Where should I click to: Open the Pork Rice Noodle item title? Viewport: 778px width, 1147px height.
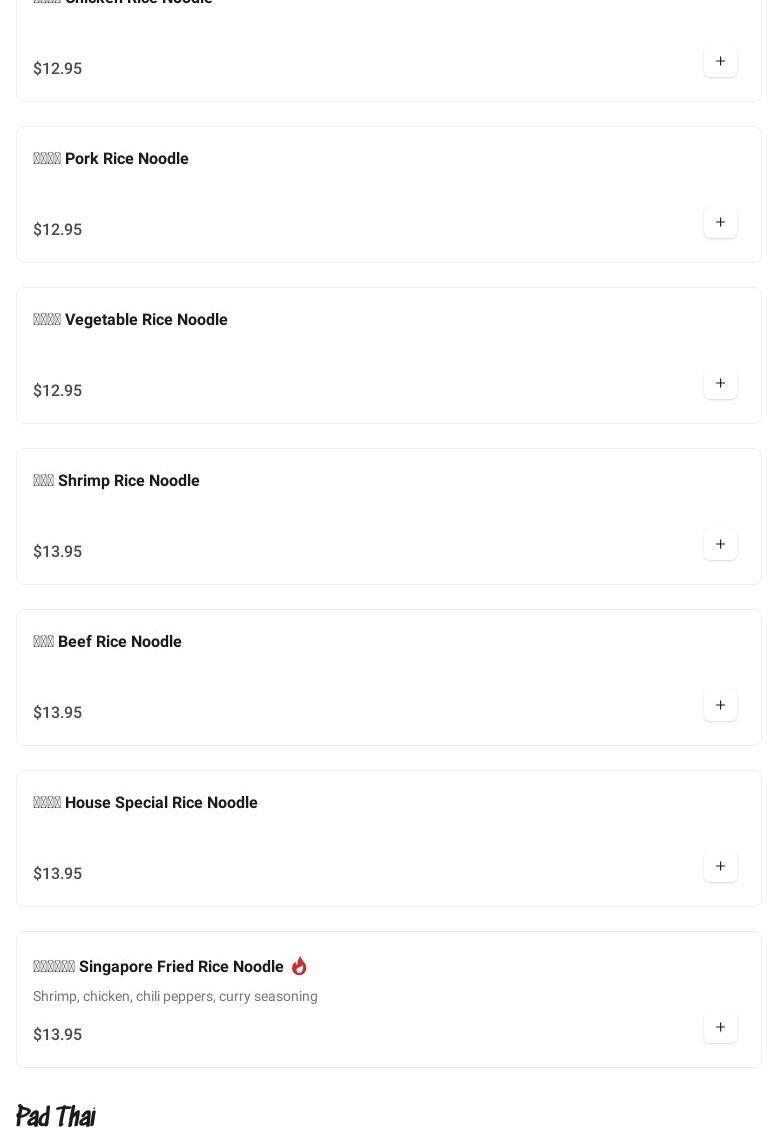[111, 159]
